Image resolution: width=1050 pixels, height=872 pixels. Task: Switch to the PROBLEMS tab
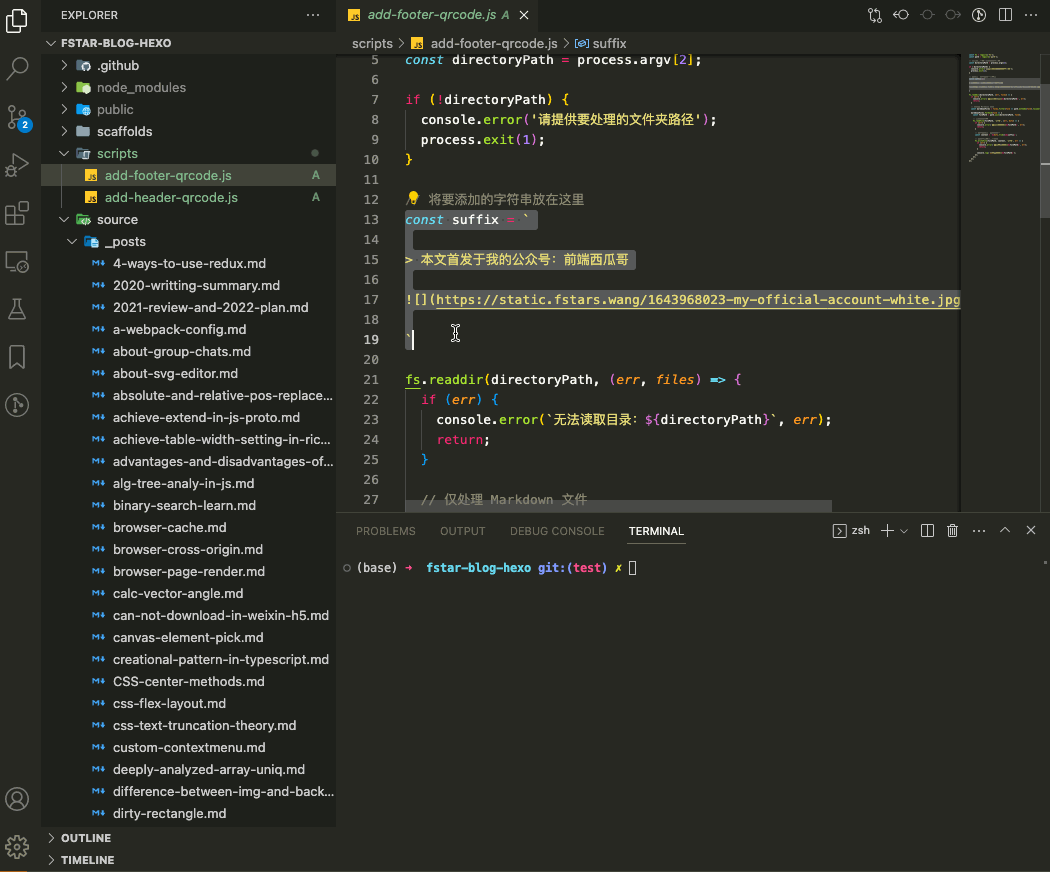[x=385, y=531]
